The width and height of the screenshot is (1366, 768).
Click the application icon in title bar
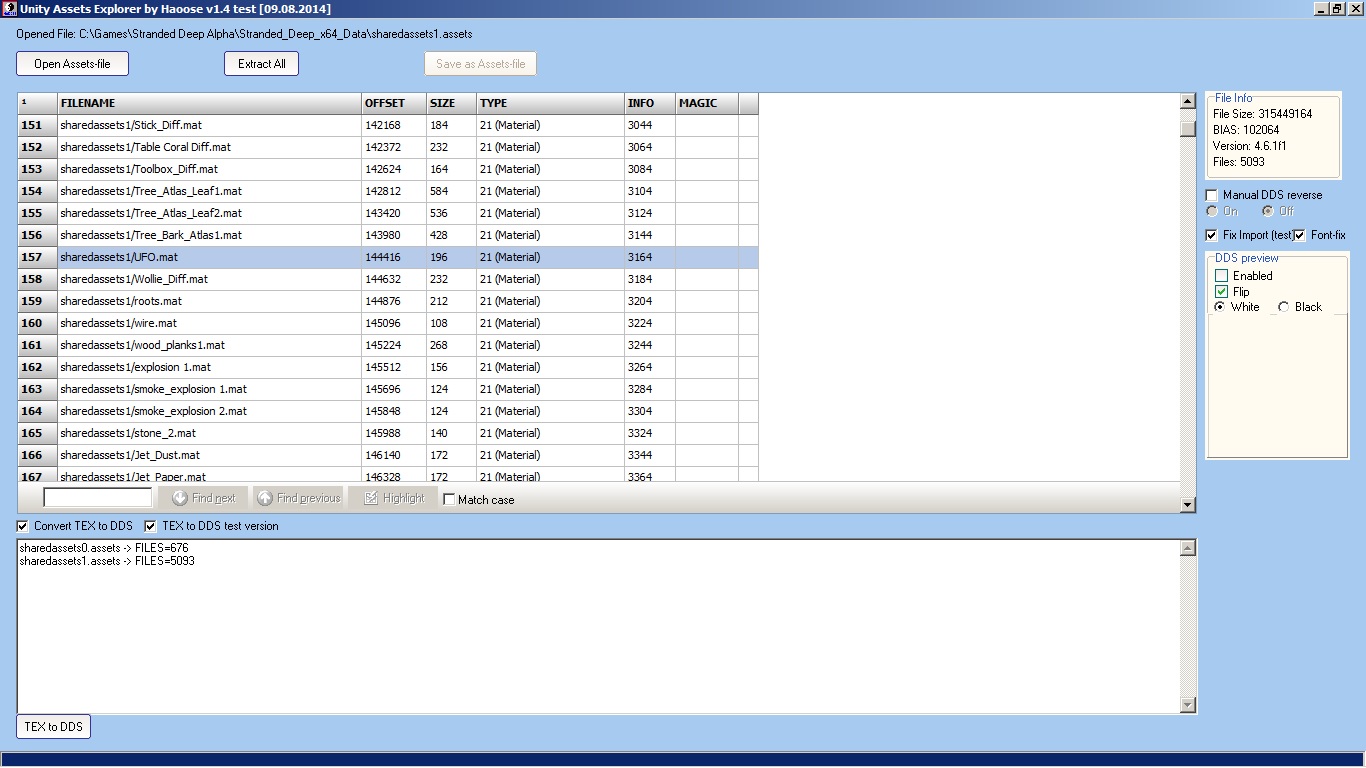[8, 8]
